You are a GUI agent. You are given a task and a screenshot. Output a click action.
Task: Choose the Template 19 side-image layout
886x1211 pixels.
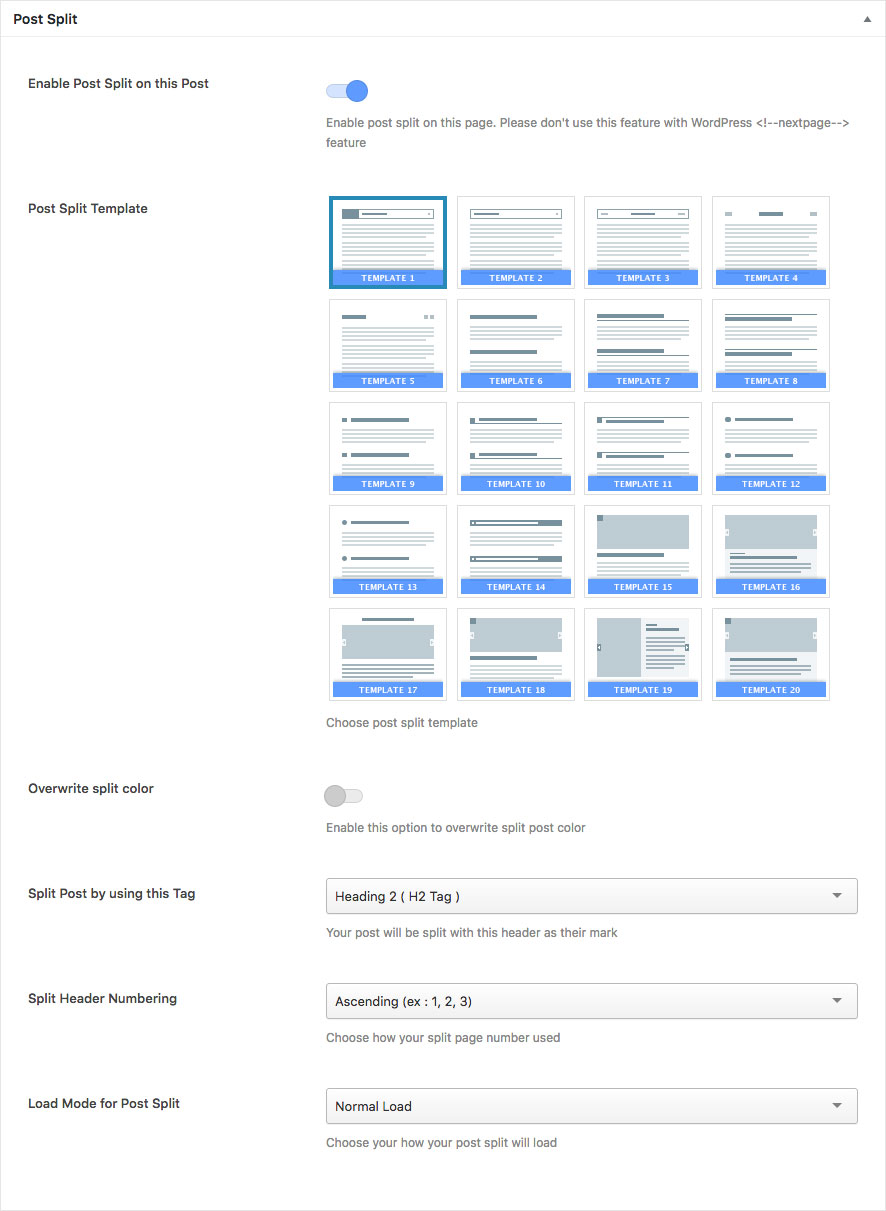coord(643,654)
